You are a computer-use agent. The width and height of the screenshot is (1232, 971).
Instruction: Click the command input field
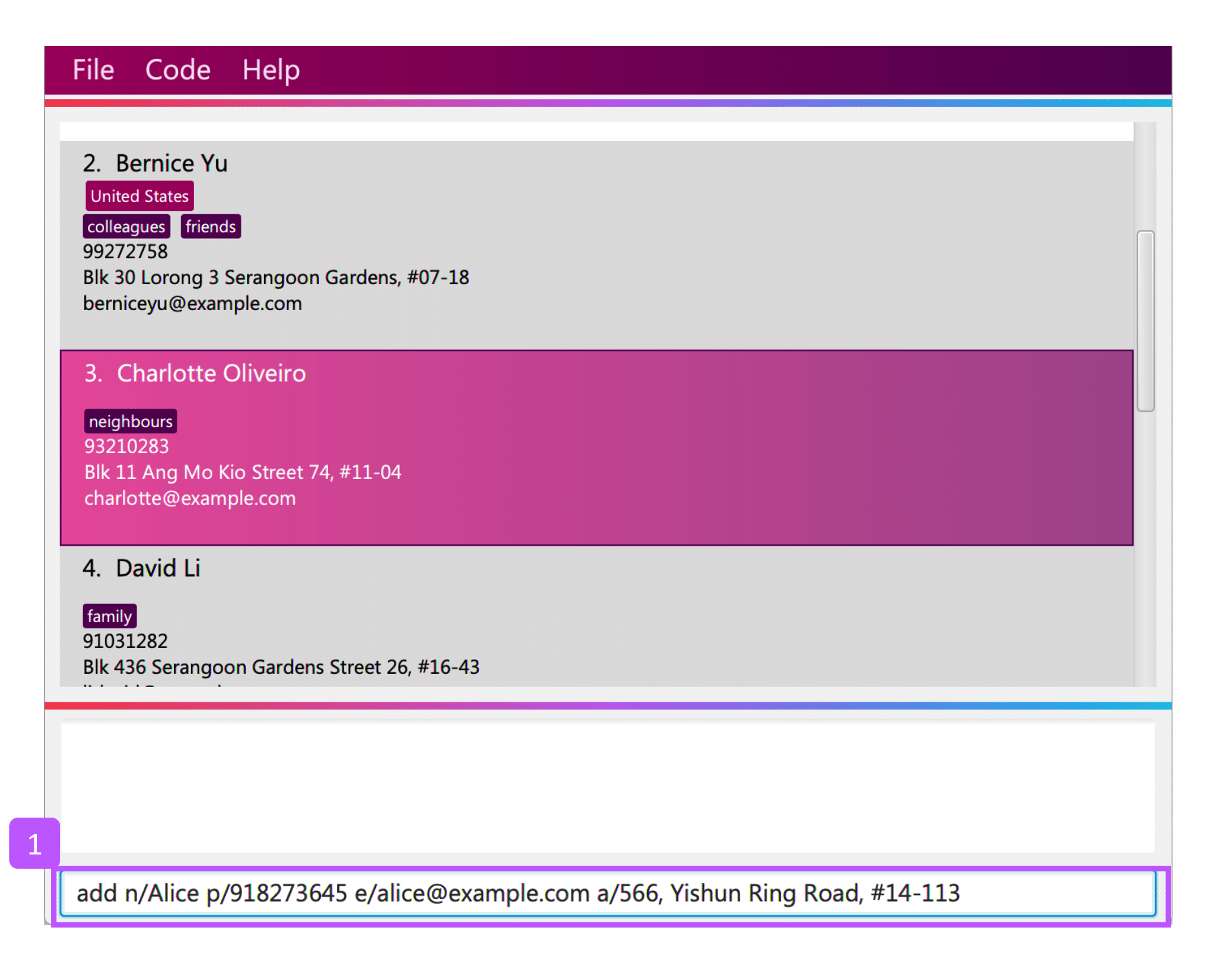[608, 893]
